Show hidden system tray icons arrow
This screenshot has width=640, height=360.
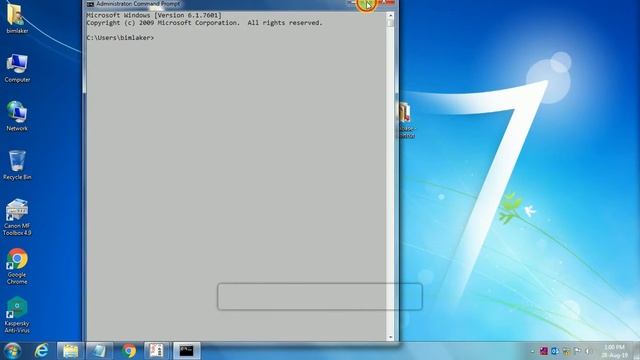pos(532,351)
